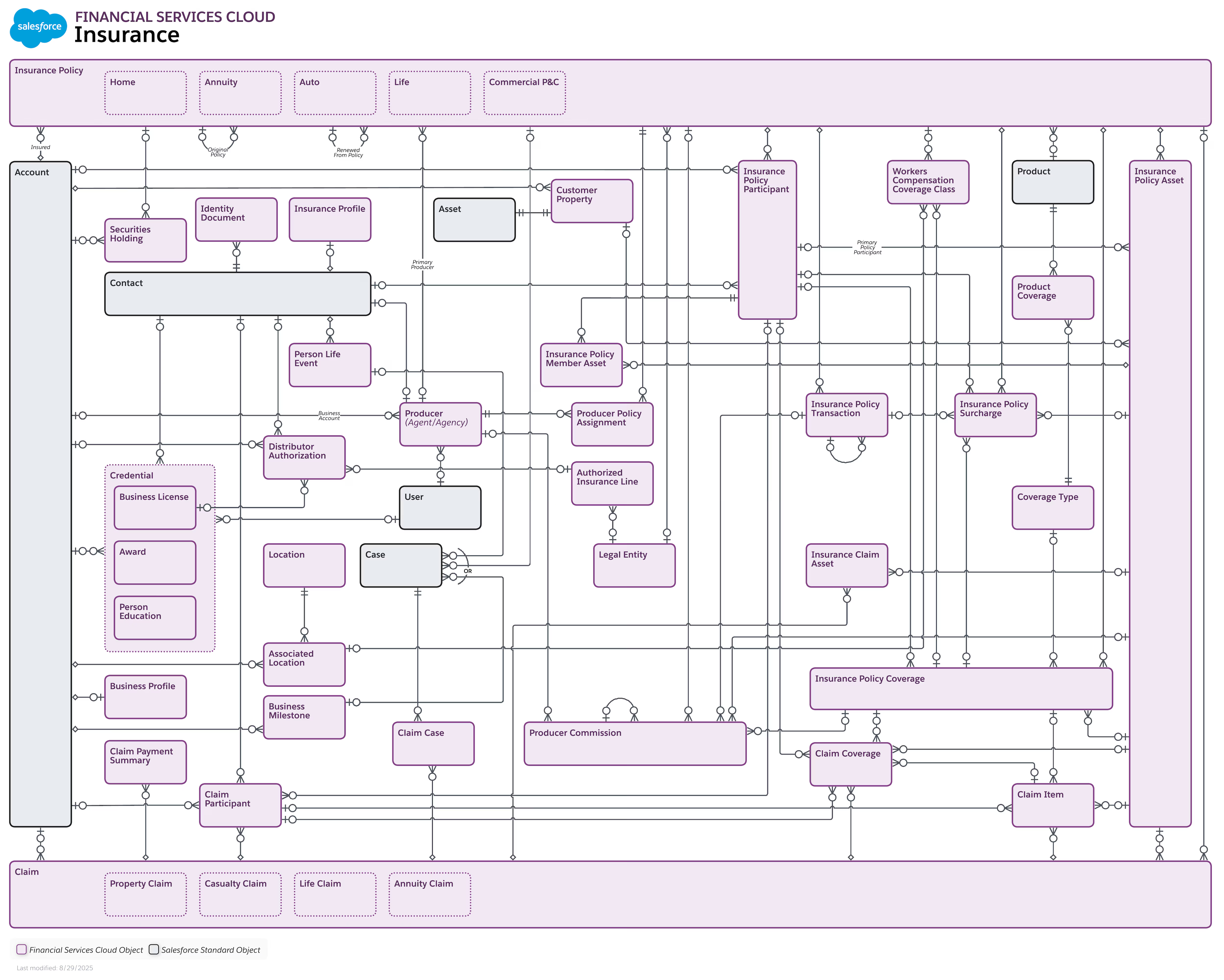Select the Commercial P&C policy box
1224x980 pixels.
pyautogui.click(x=525, y=93)
